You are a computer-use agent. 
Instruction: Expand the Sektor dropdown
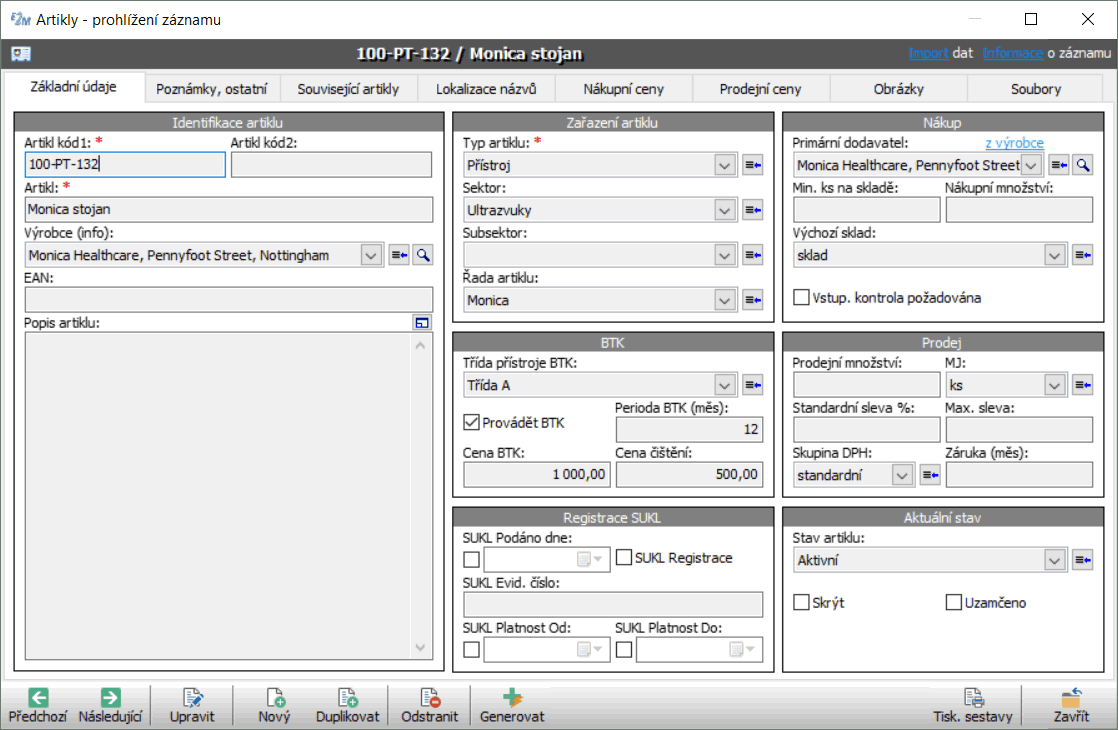click(724, 210)
